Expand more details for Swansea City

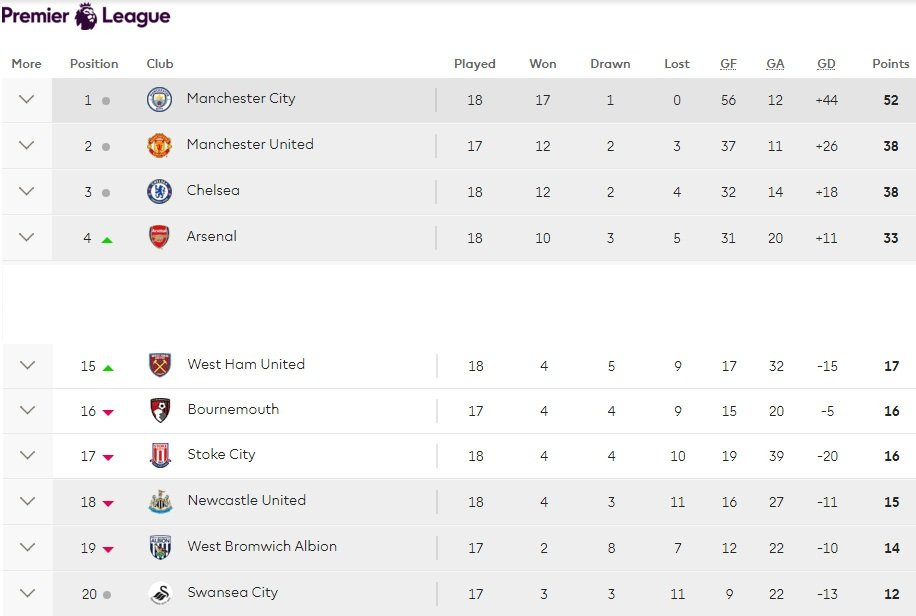(x=27, y=593)
